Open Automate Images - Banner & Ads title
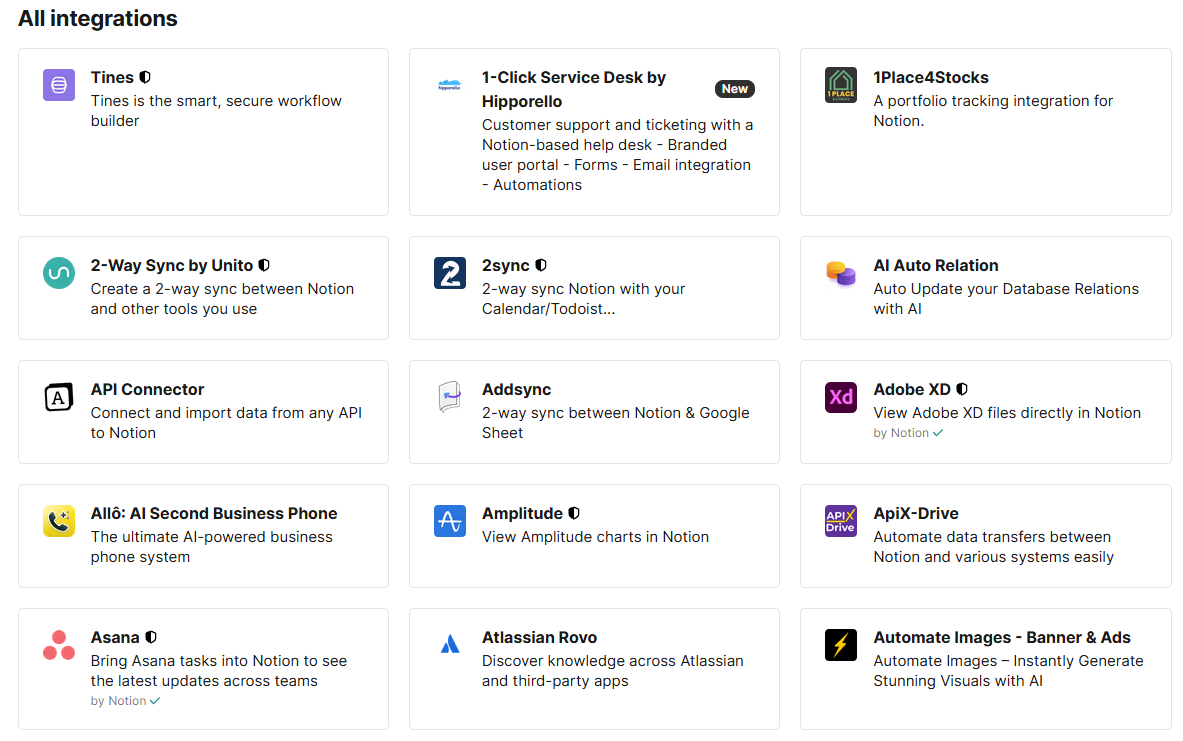The height and width of the screenshot is (741, 1183). [x=1002, y=637]
